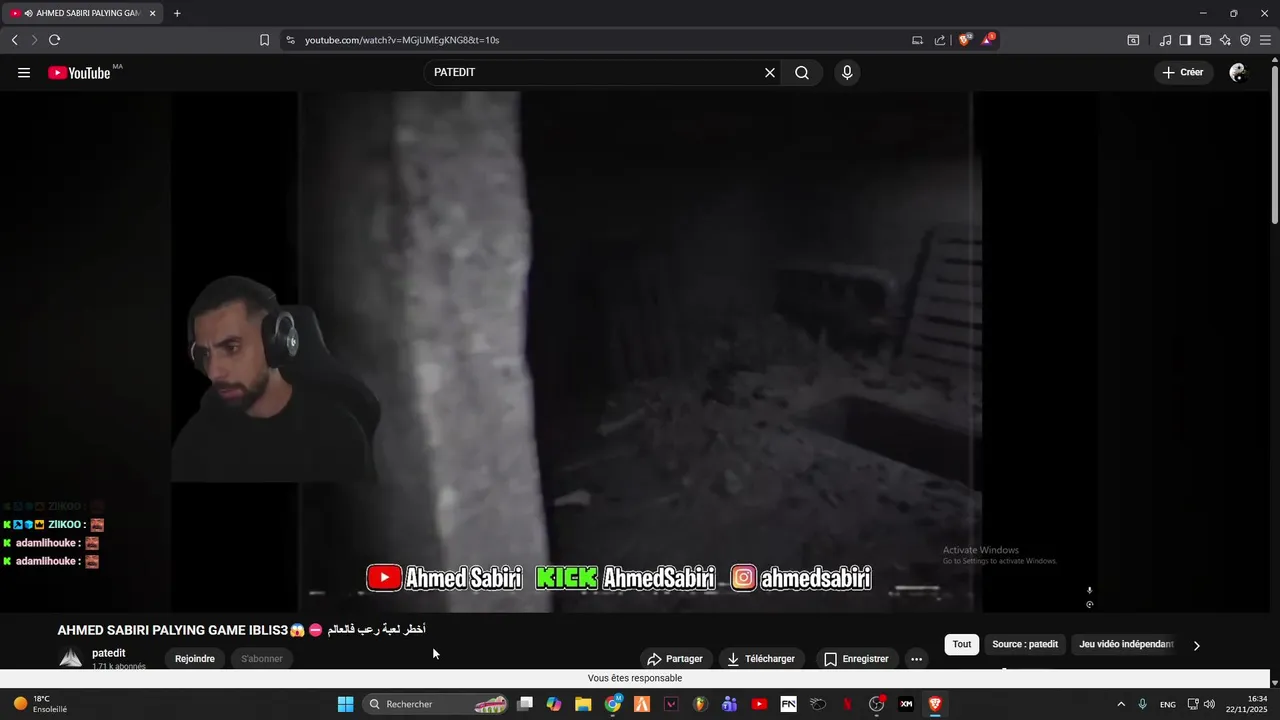Open the XM app in taskbar
The width and height of the screenshot is (1280, 720).
[906, 704]
